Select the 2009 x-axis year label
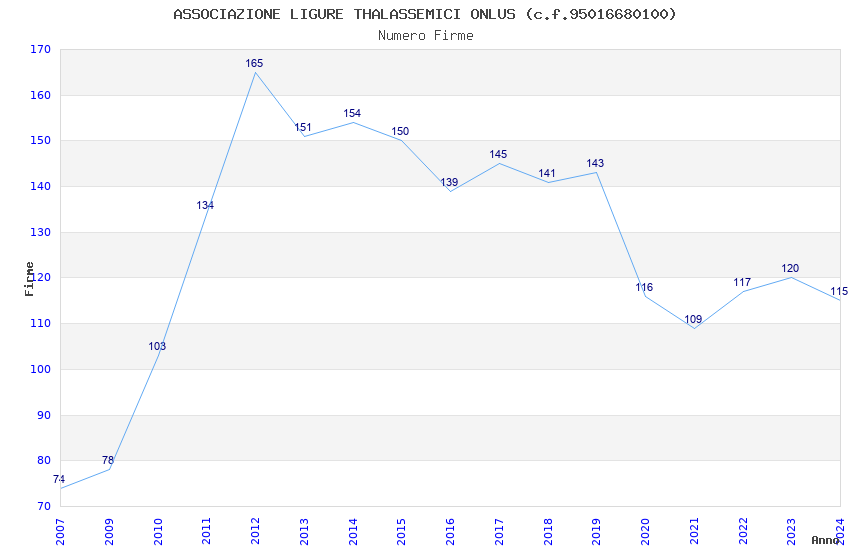This screenshot has width=850, height=550. (108, 532)
